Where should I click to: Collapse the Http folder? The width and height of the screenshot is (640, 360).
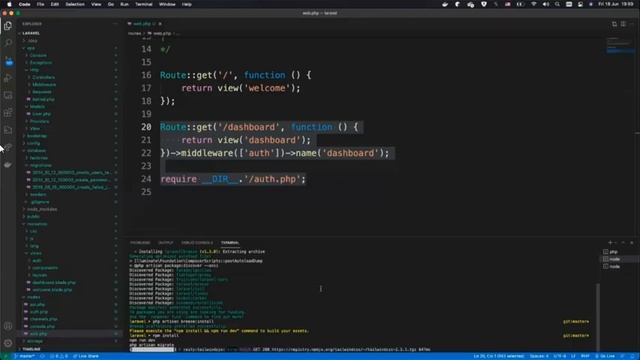(x=33, y=70)
